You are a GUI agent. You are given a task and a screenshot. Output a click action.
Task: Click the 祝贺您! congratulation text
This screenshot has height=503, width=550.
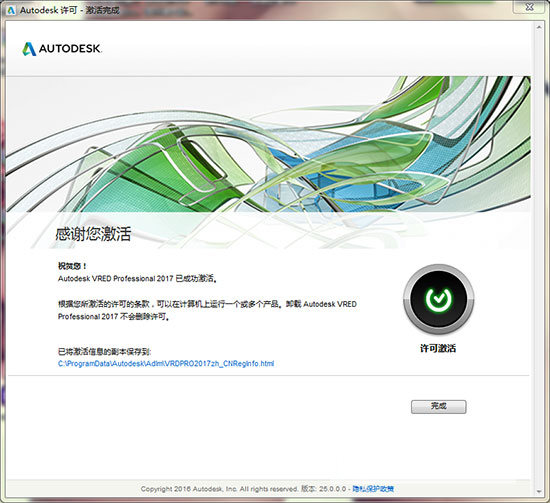pos(72,266)
